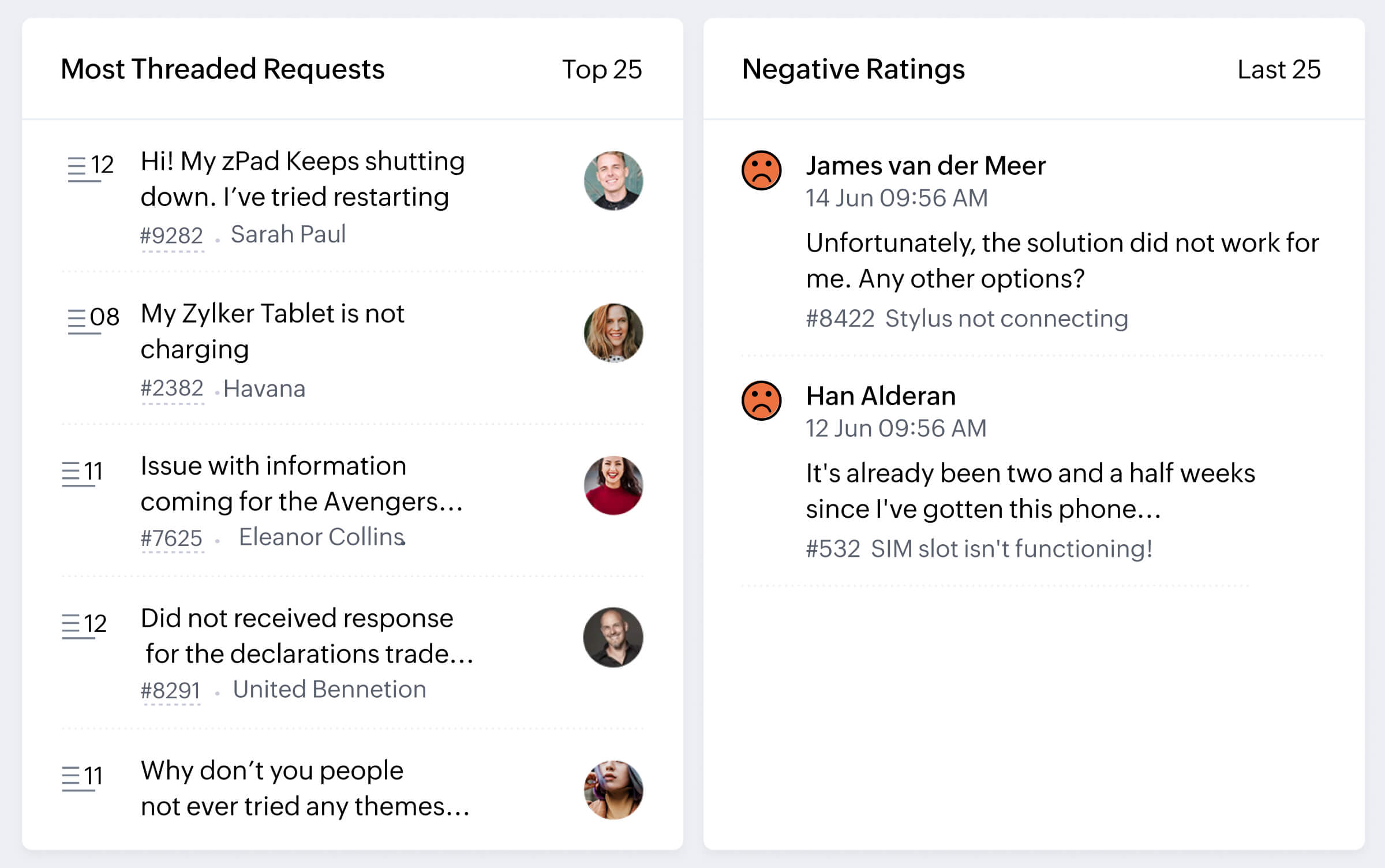The image size is (1385, 868).
Task: Click avatar on Avengers information request
Action: click(x=613, y=485)
